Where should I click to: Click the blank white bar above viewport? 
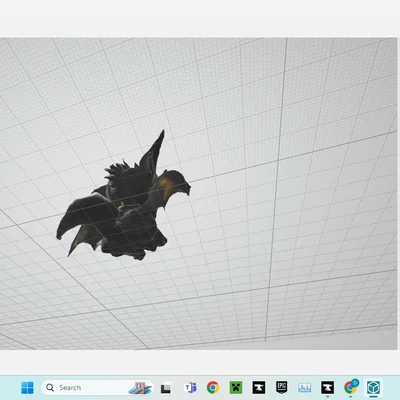[200, 18]
